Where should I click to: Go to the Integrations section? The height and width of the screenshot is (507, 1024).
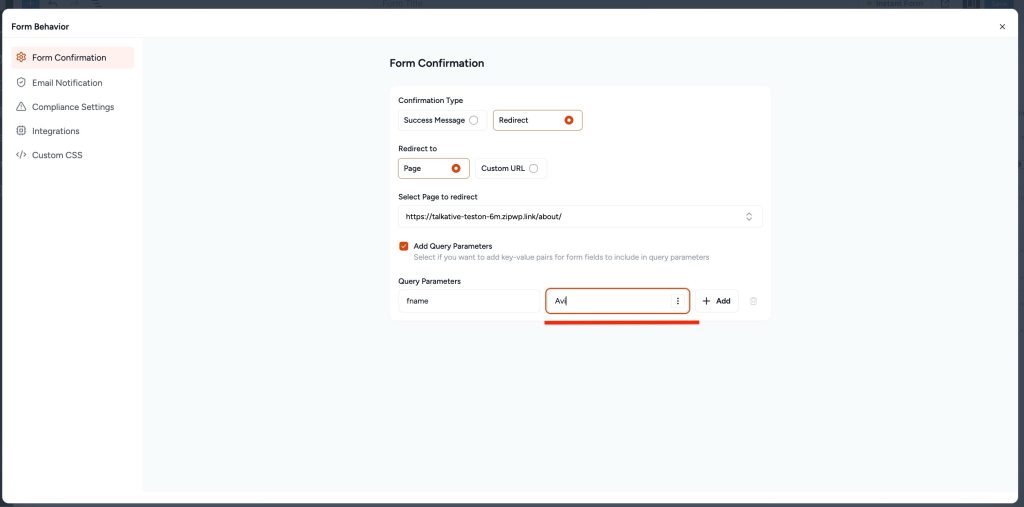[55, 131]
